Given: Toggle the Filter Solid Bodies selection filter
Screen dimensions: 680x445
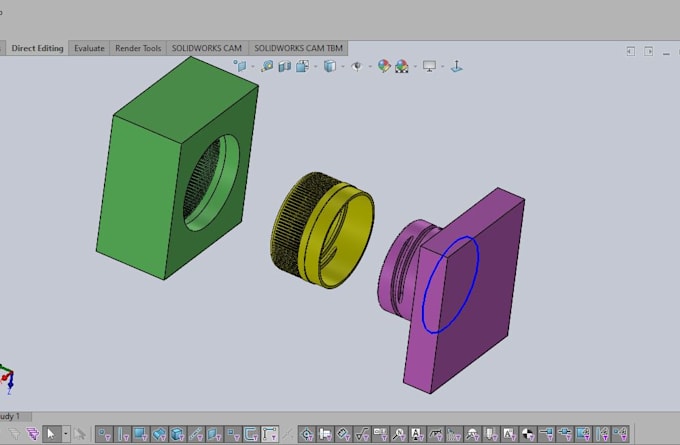Looking at the screenshot, I should click(x=177, y=433).
